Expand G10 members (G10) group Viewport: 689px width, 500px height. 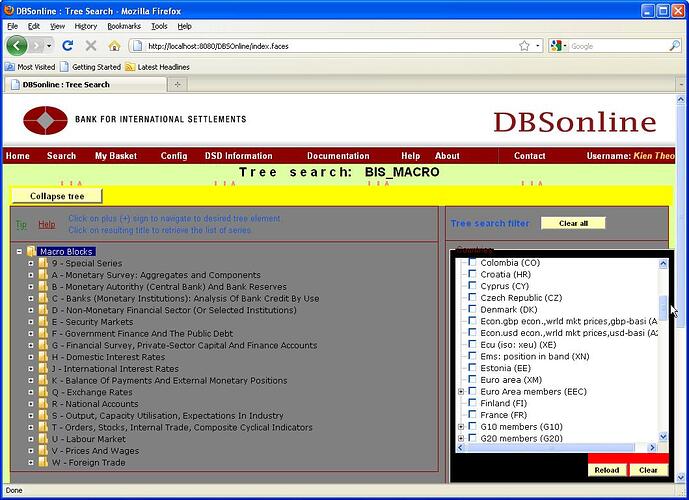click(x=461, y=427)
